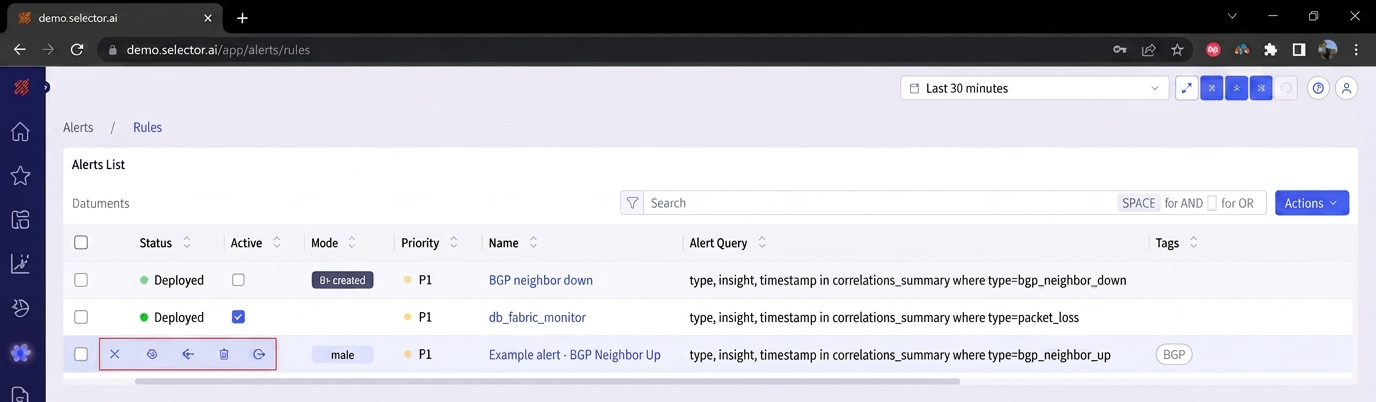Open Example alert - BGP Neighbor Up link

pyautogui.click(x=575, y=354)
